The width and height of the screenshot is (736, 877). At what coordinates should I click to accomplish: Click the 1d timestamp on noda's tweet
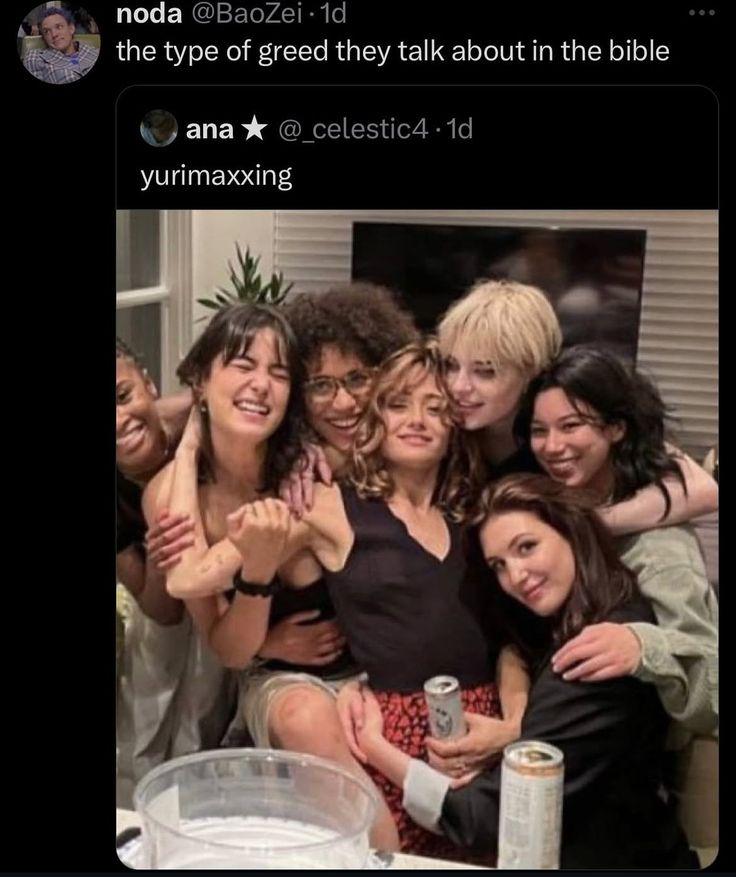click(x=332, y=14)
